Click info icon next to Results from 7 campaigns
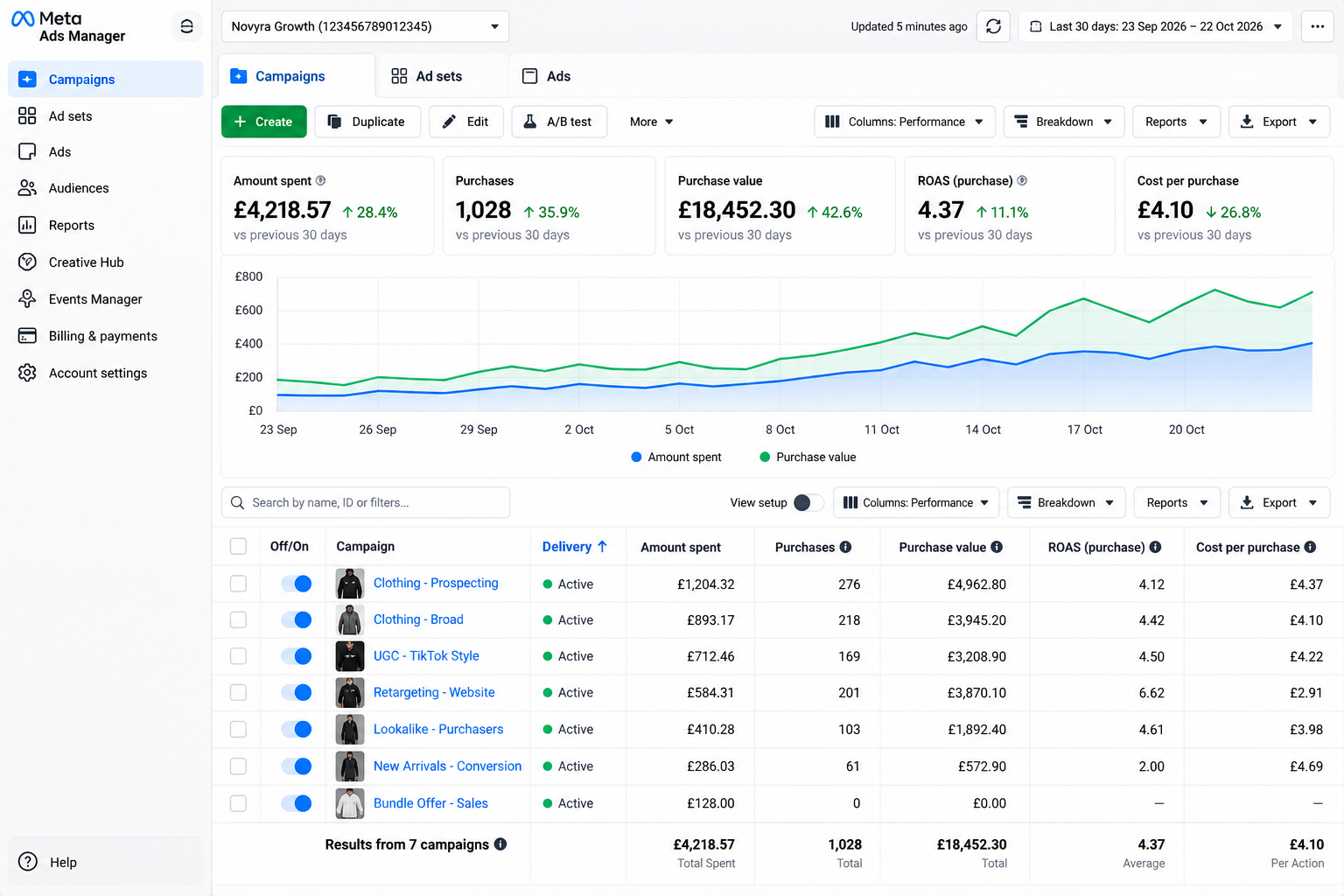Screen dimensions: 1344x896 500,844
